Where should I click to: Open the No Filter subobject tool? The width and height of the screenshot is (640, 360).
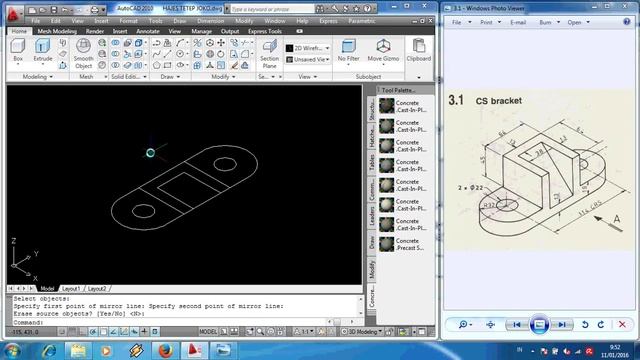348,51
